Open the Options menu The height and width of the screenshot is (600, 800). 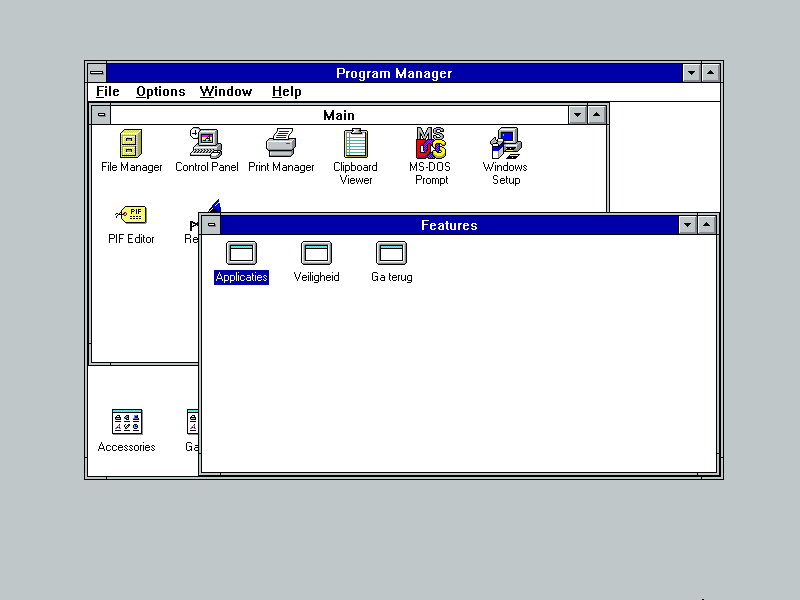click(160, 92)
